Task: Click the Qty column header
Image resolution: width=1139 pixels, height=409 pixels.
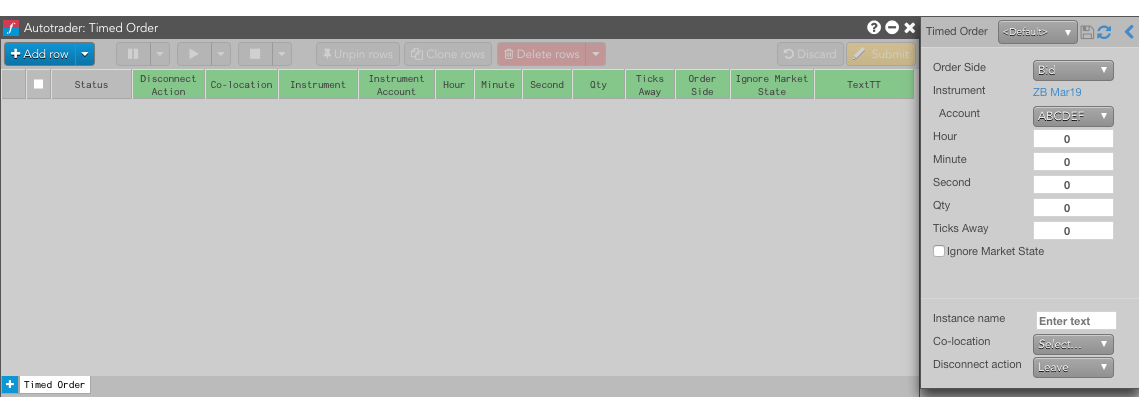Action: click(599, 84)
